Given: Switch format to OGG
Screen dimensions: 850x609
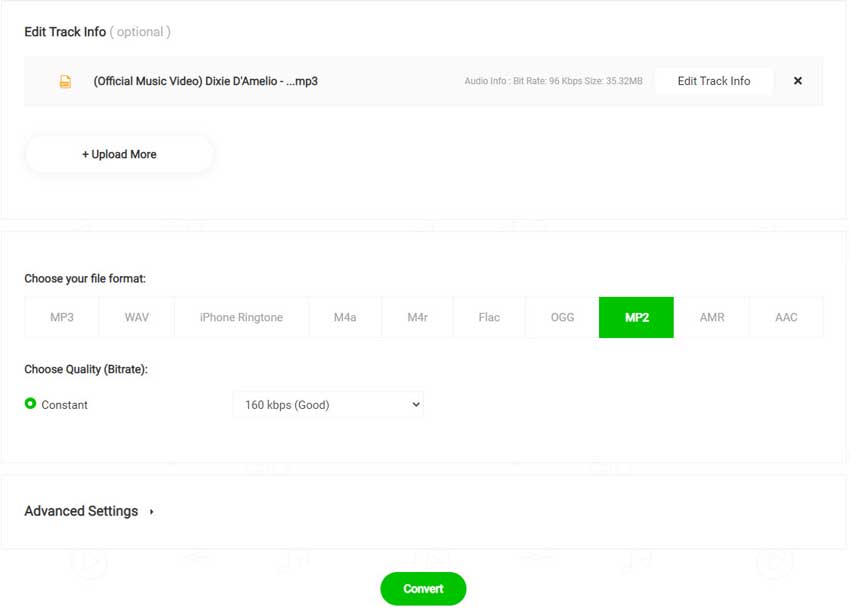Looking at the screenshot, I should (562, 318).
